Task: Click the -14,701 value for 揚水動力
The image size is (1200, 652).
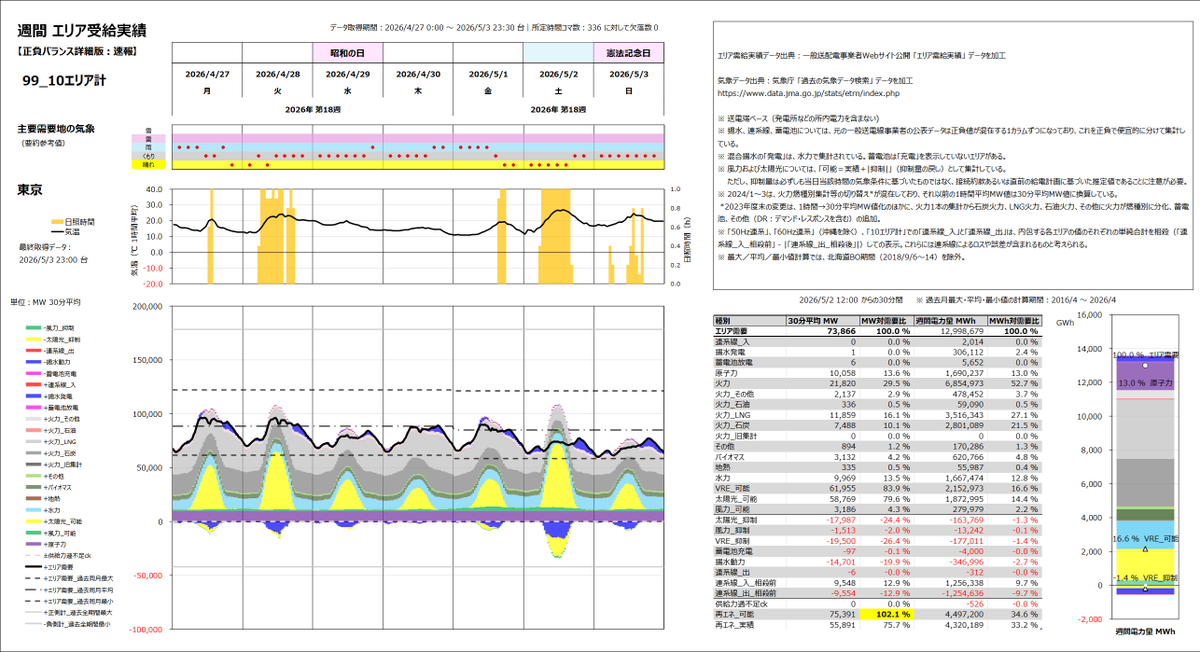Action: pos(839,560)
